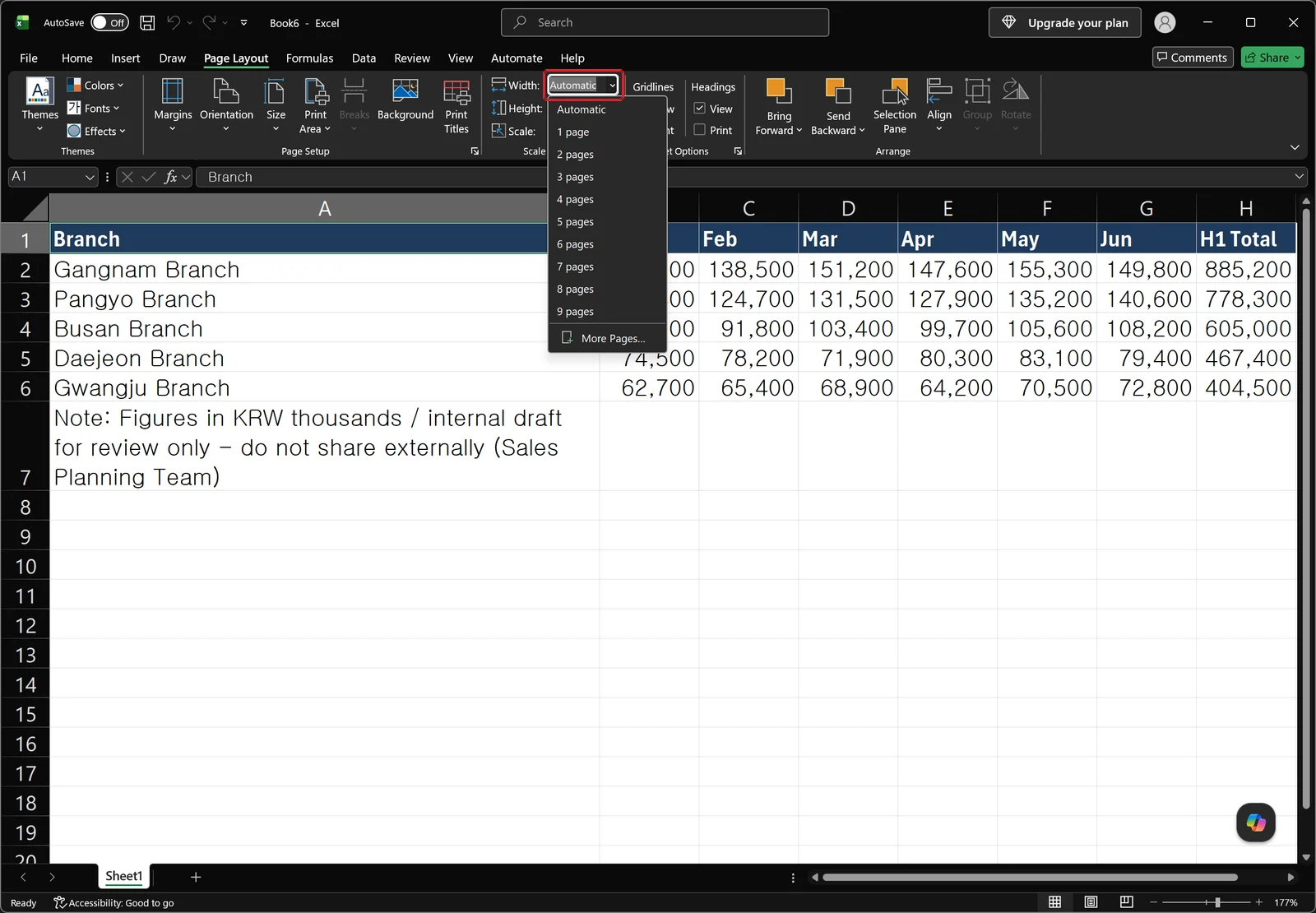
Task: Open the account profile icon
Action: tap(1165, 23)
